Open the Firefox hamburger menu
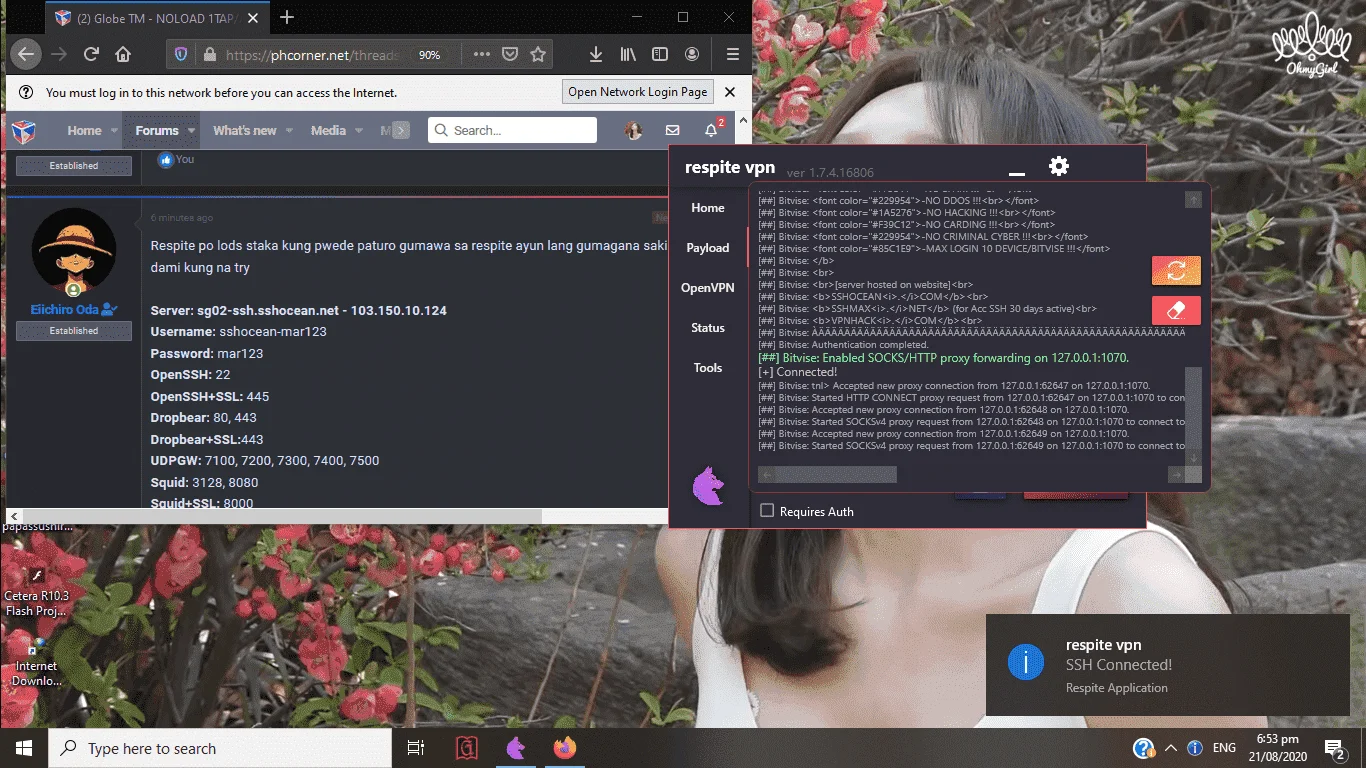Image resolution: width=1366 pixels, height=768 pixels. coord(733,54)
